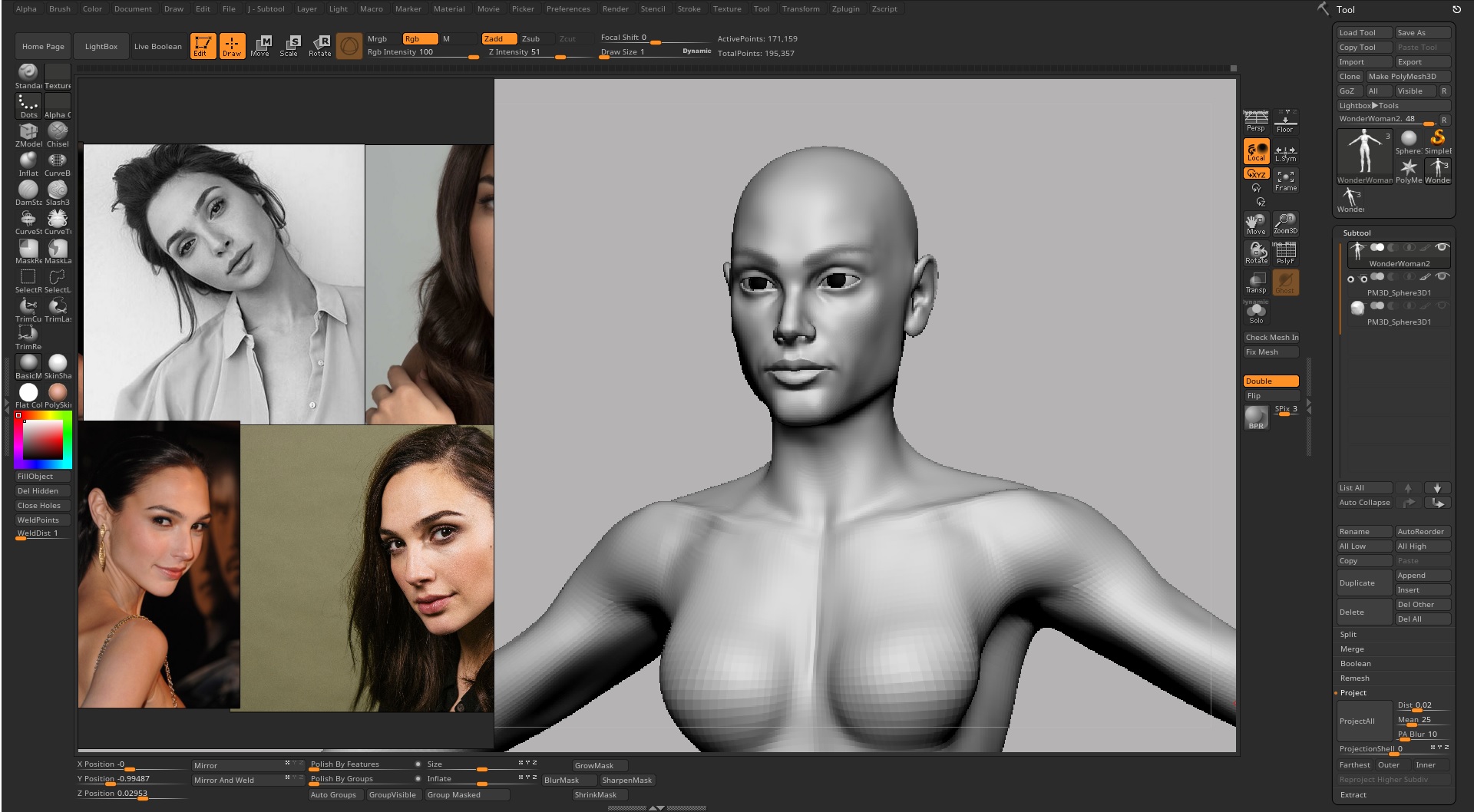This screenshot has width=1474, height=812.
Task: Click the Frame view icon
Action: (1285, 180)
